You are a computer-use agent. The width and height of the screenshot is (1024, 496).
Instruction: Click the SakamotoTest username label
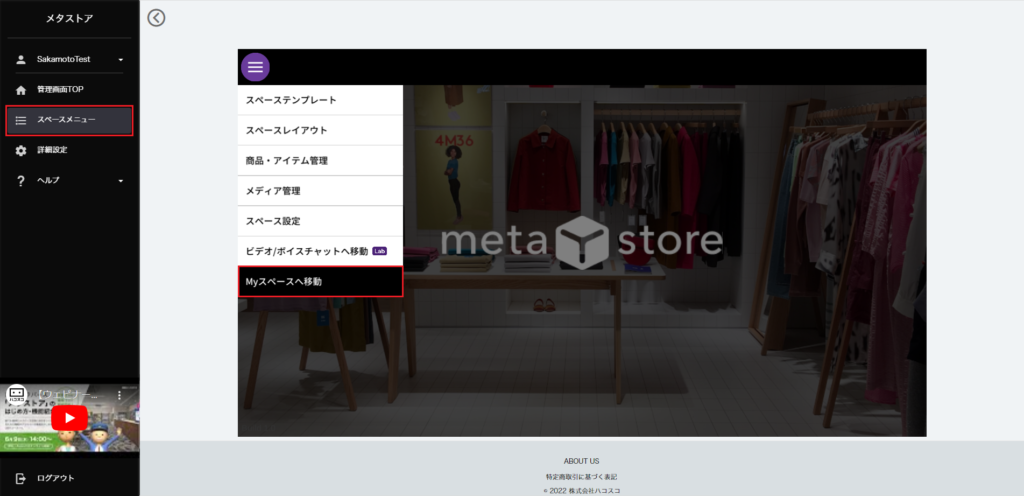(x=63, y=59)
